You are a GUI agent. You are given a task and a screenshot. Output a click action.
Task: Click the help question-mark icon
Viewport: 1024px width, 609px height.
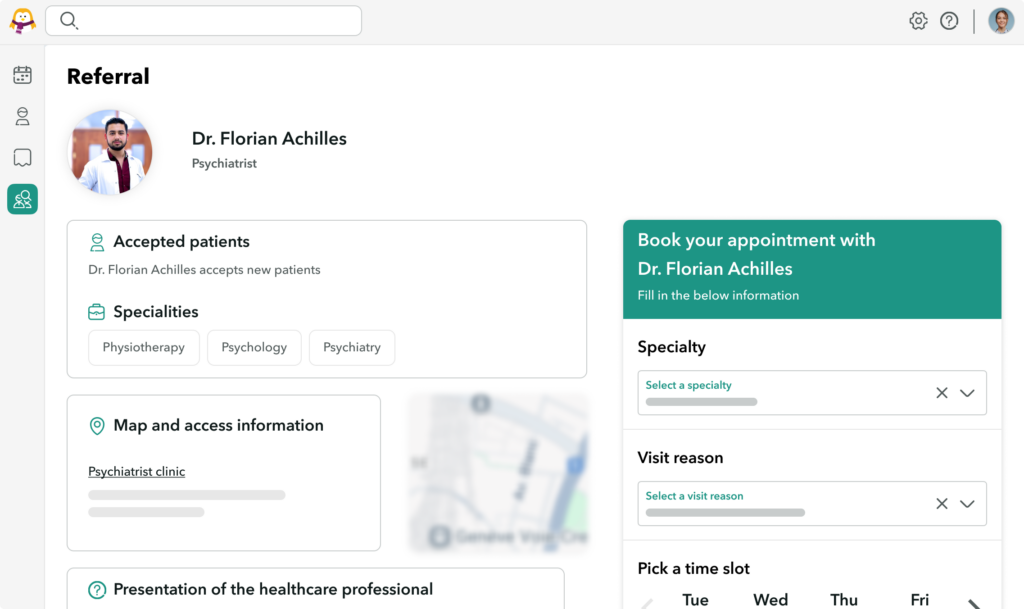coord(949,20)
